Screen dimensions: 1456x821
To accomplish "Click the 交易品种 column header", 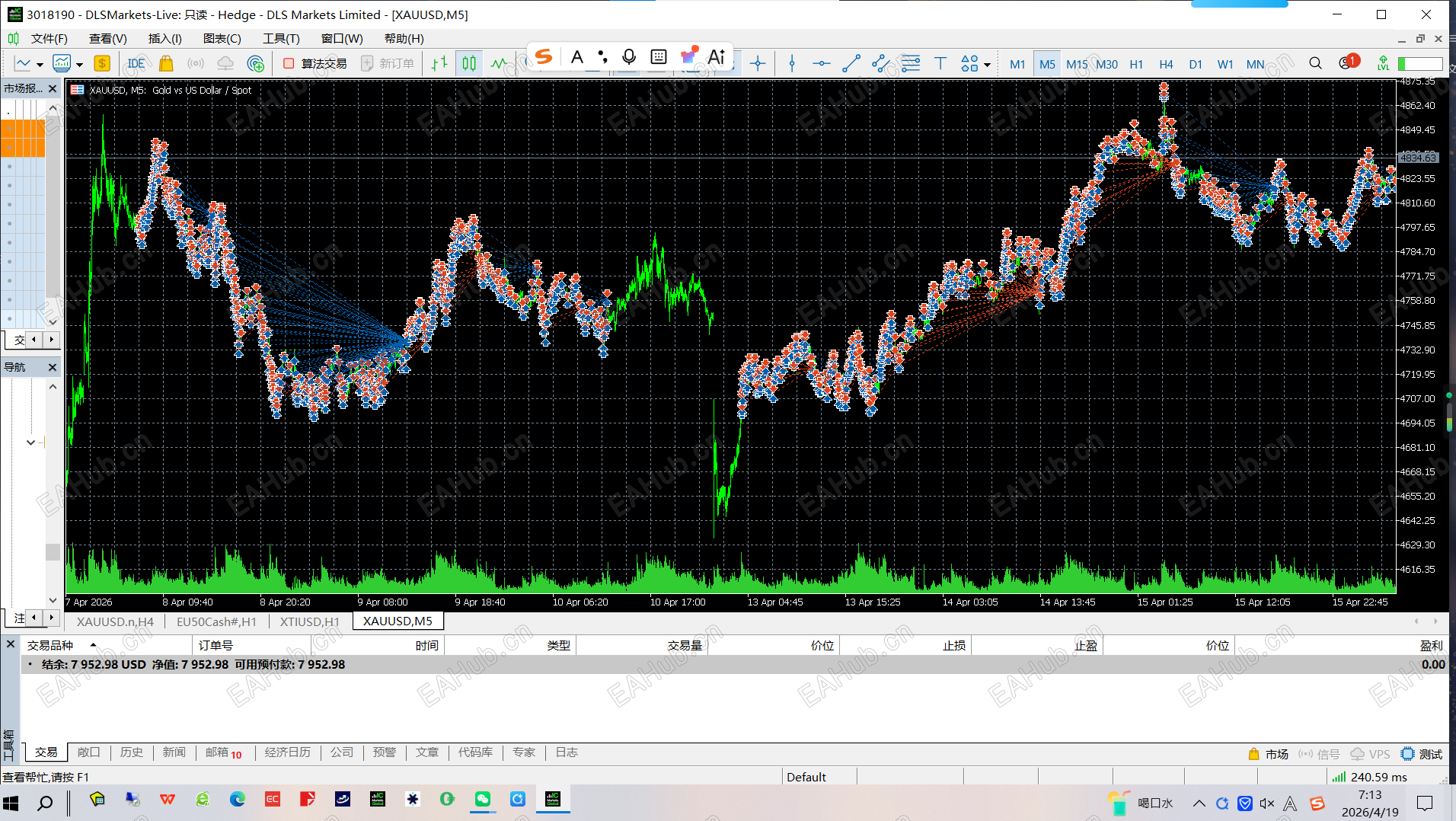I will coord(50,645).
